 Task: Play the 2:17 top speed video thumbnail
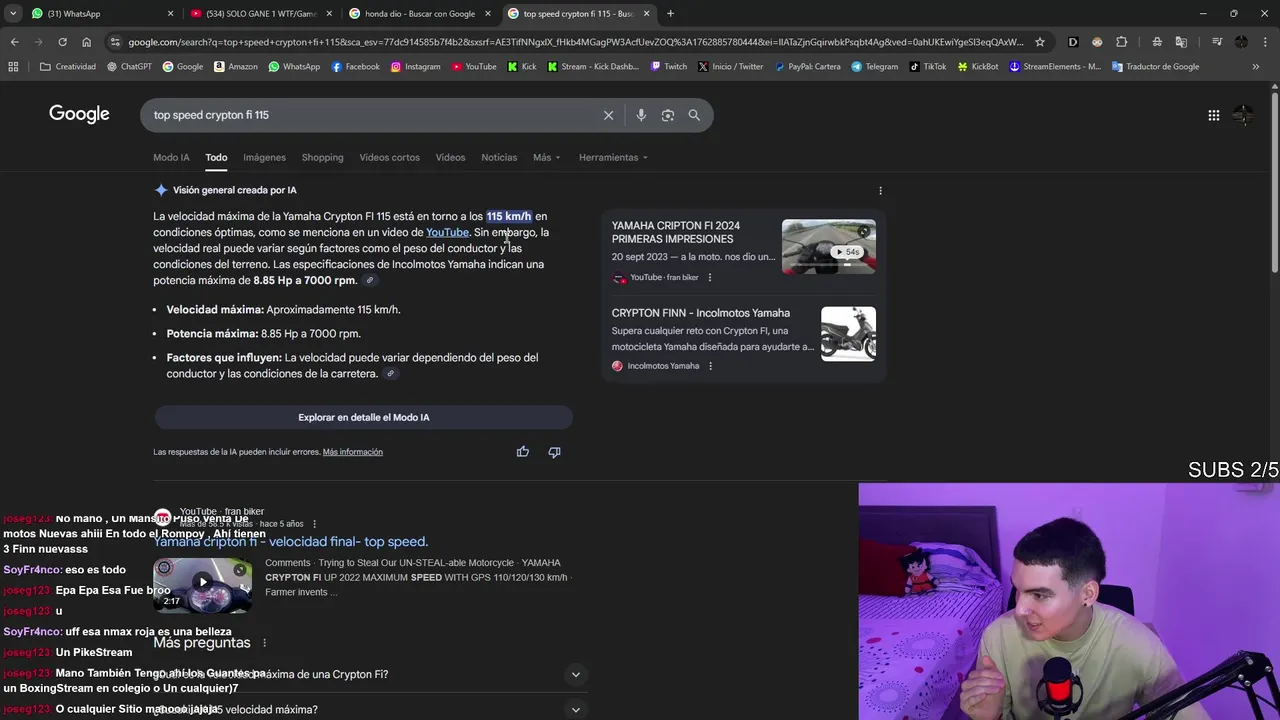(202, 584)
